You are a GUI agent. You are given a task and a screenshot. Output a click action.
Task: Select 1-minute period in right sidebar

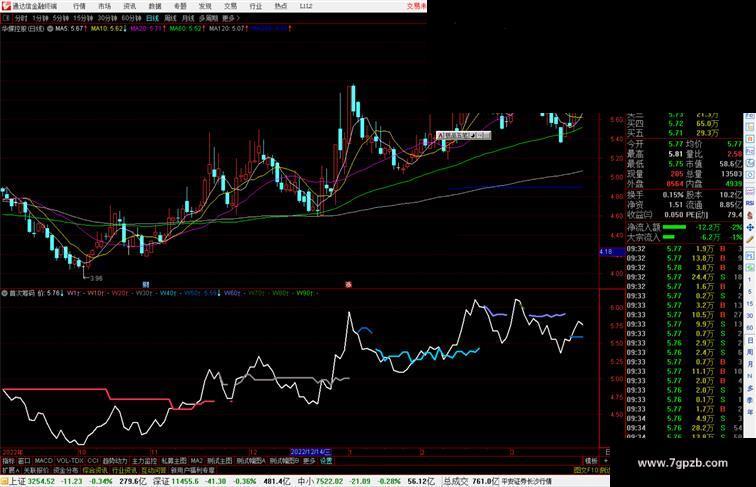click(750, 280)
